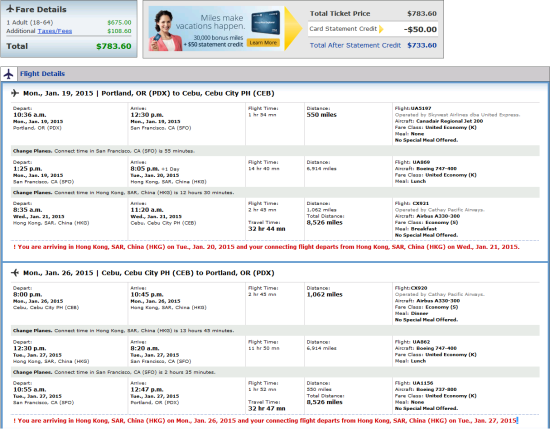Click flight number UA869
The image size is (550, 429).
[421, 162]
